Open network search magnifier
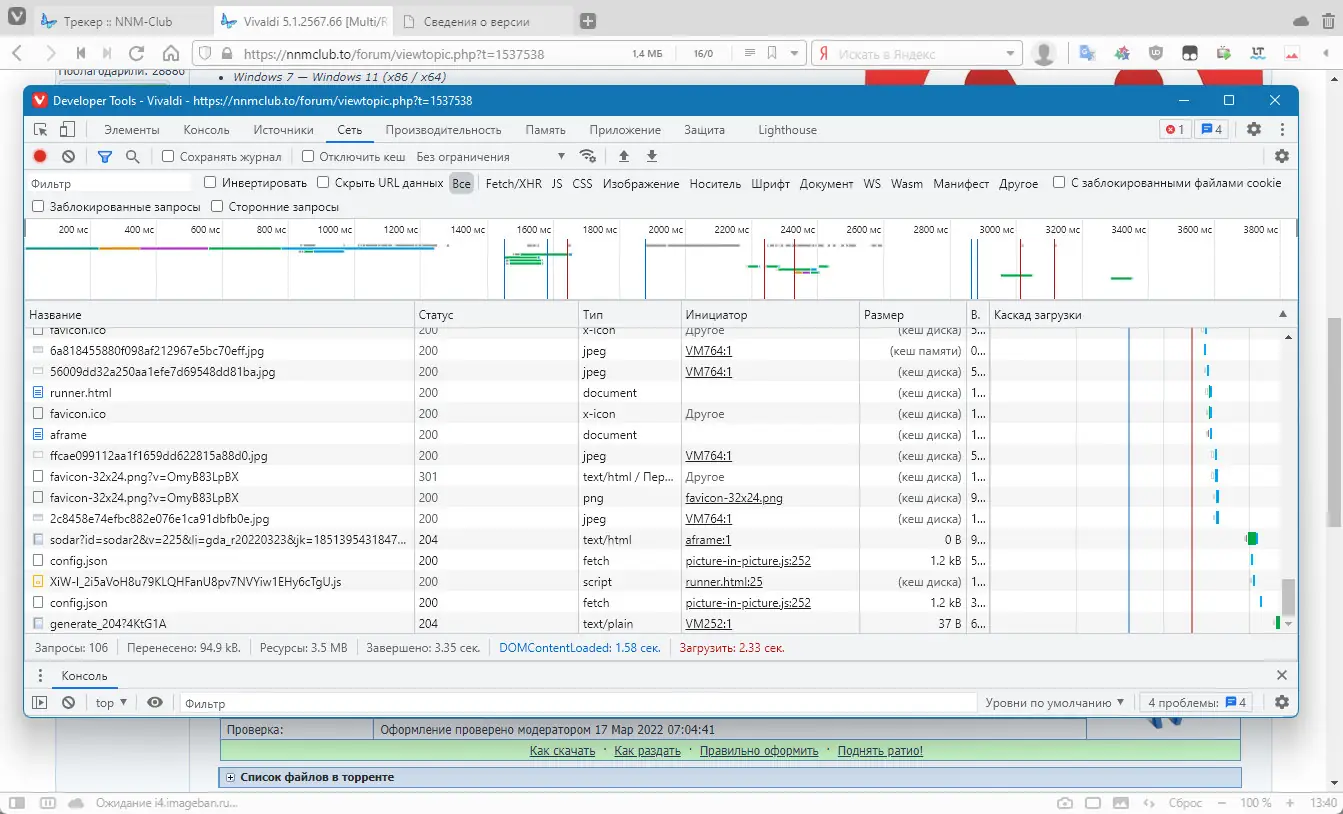This screenshot has width=1343, height=814. [x=132, y=156]
